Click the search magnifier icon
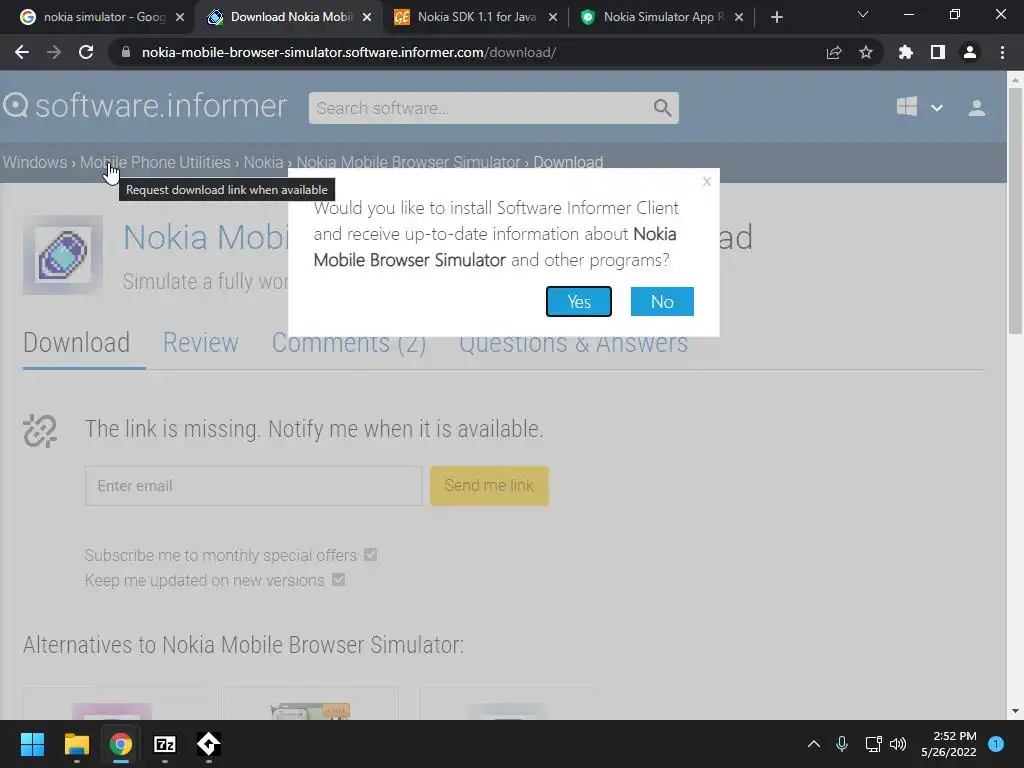The height and width of the screenshot is (768, 1024). pos(662,108)
